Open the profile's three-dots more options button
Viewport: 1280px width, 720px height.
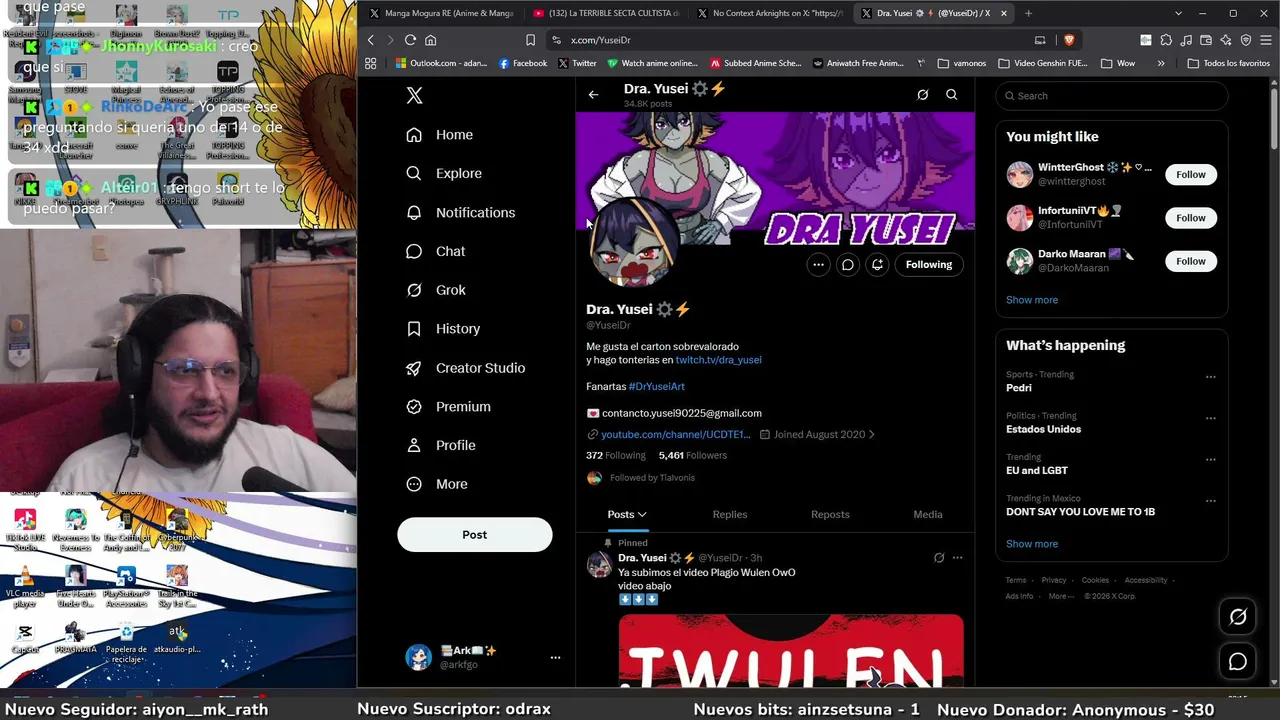(x=818, y=265)
